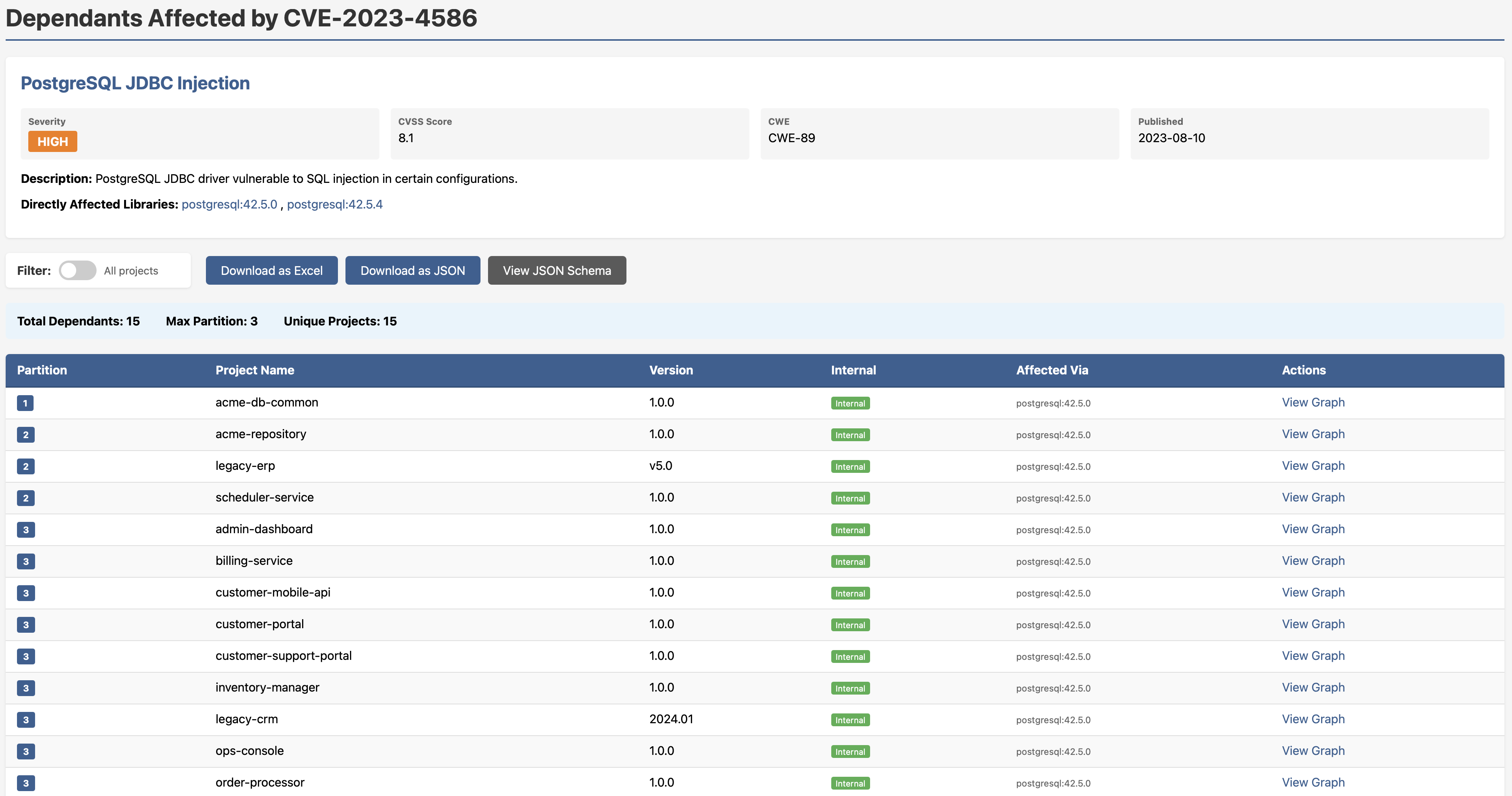The height and width of the screenshot is (796, 1512).
Task: Click partition badge 3 beside admin-dashboard
Action: coord(26,529)
